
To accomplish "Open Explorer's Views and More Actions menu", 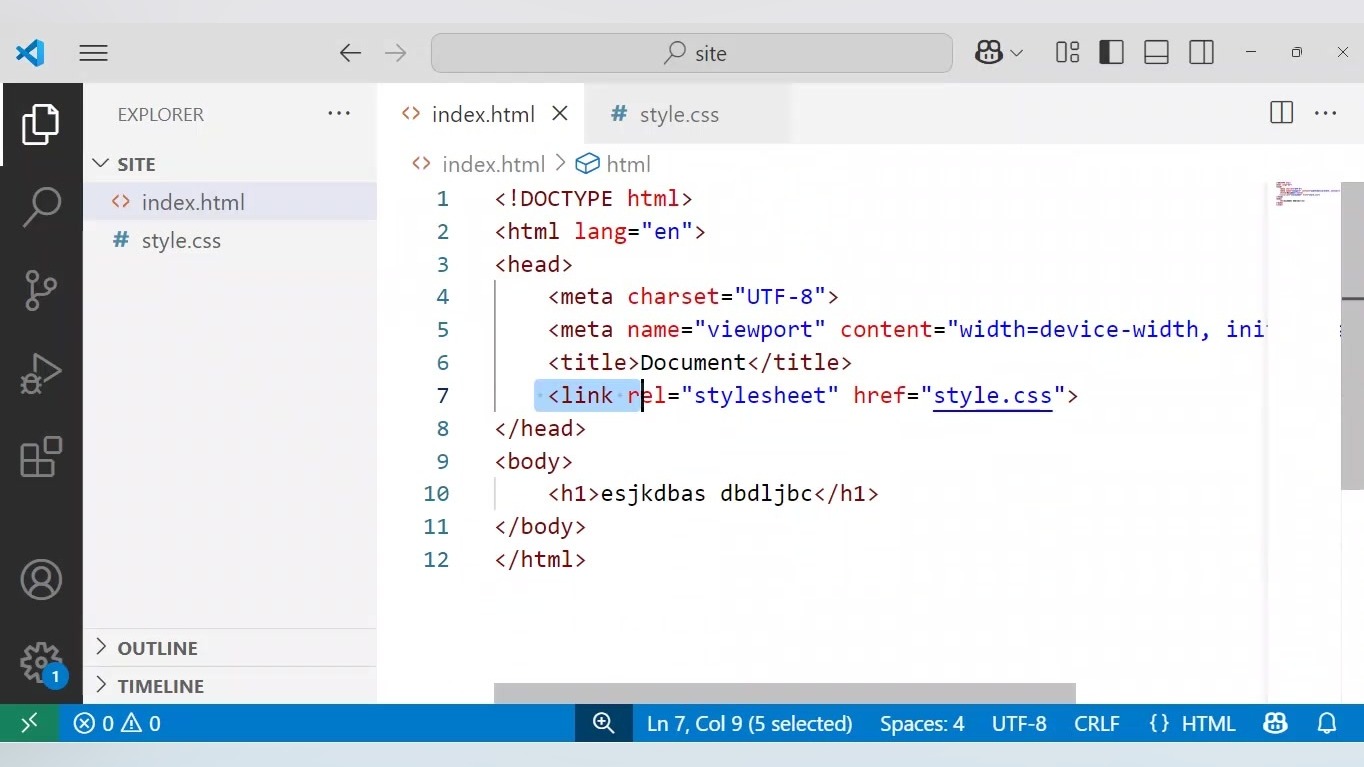I will (x=339, y=114).
